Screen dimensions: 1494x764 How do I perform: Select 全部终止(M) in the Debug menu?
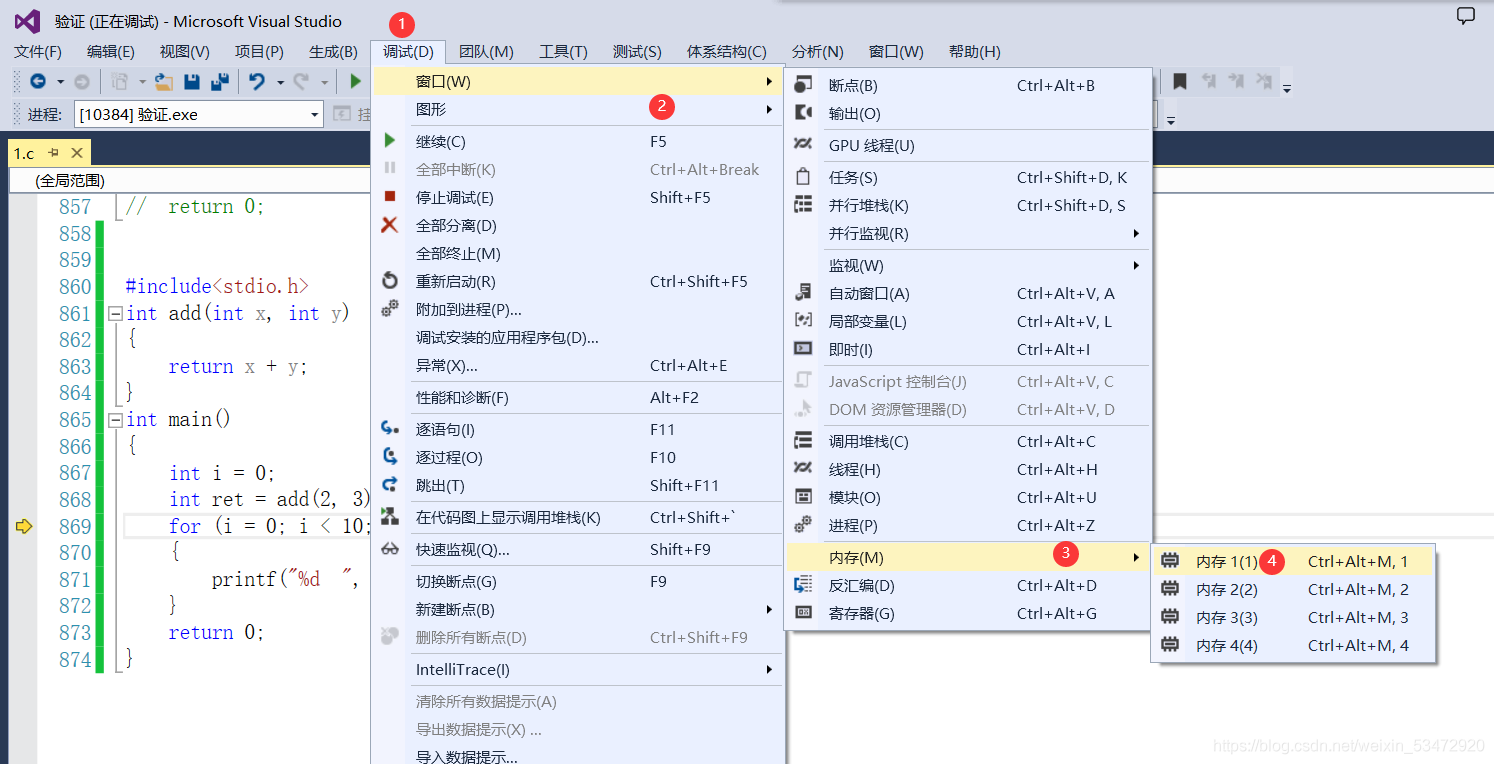point(577,253)
